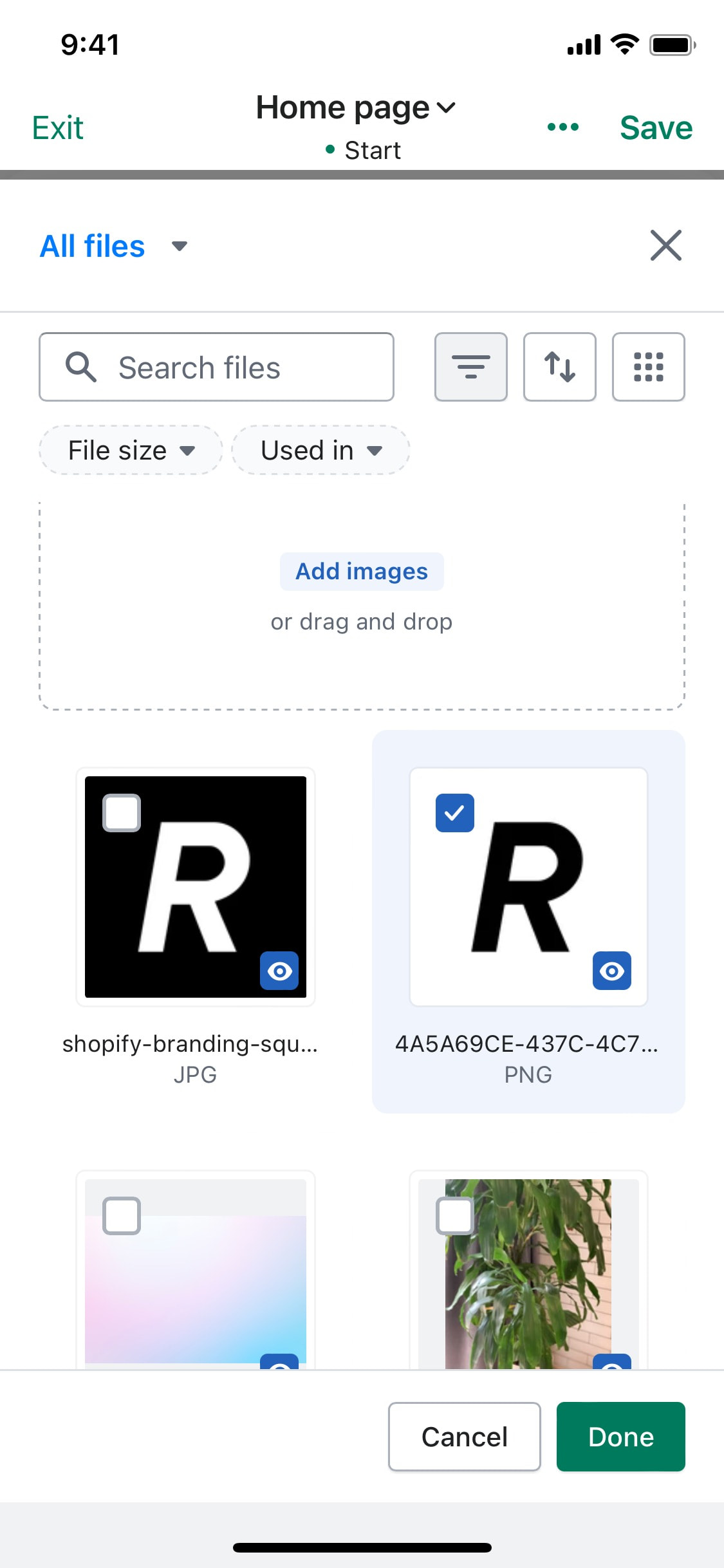Cancel the file selection
The height and width of the screenshot is (1568, 724).
coord(465,1437)
